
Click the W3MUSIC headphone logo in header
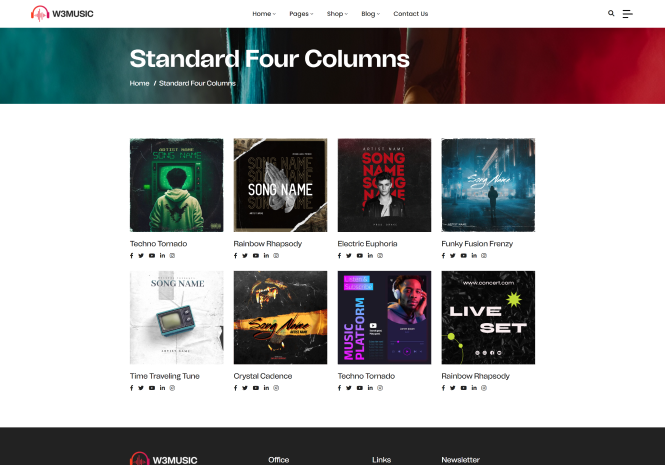tap(62, 14)
